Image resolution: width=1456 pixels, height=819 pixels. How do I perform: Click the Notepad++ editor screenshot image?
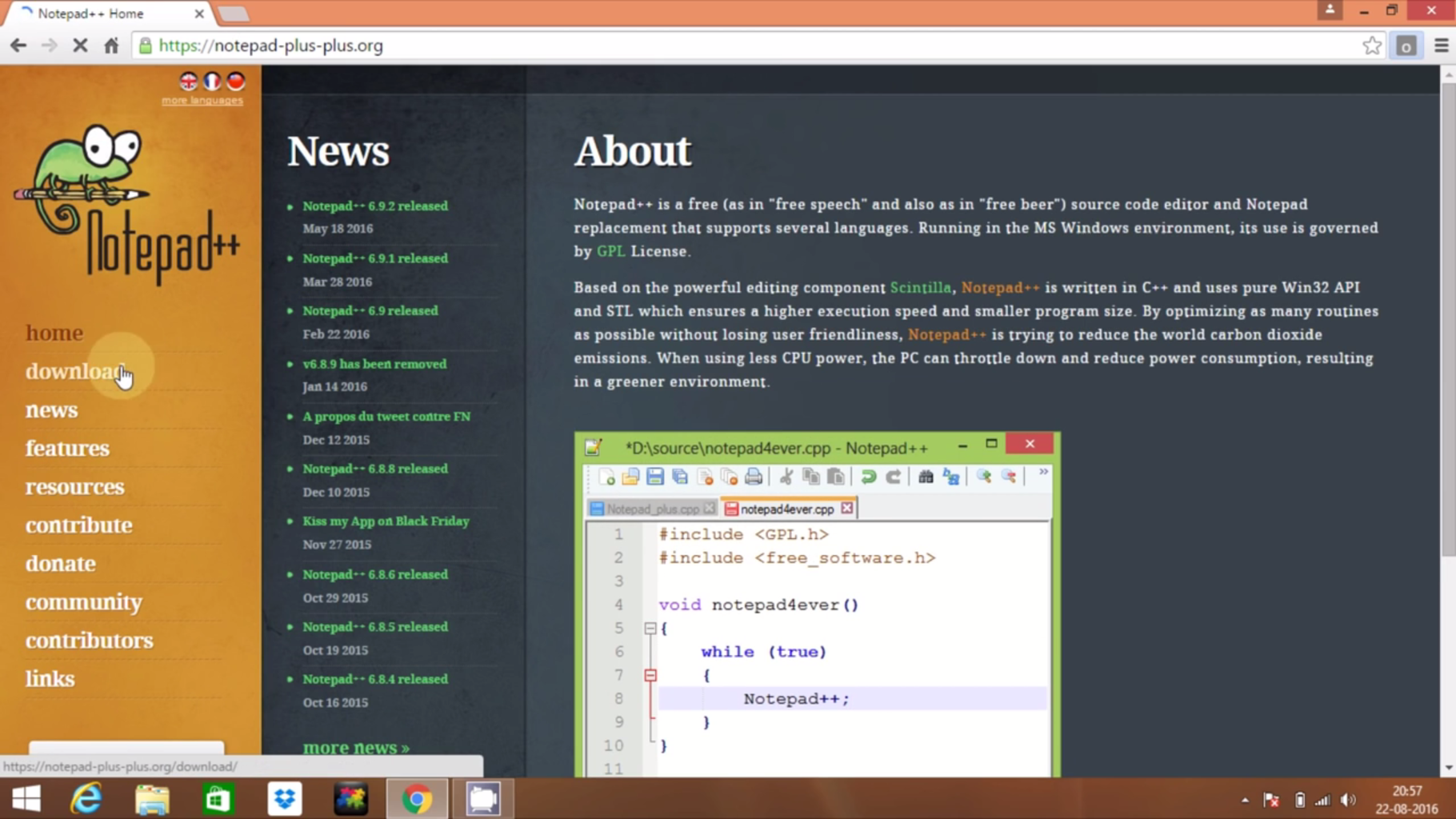(x=817, y=605)
